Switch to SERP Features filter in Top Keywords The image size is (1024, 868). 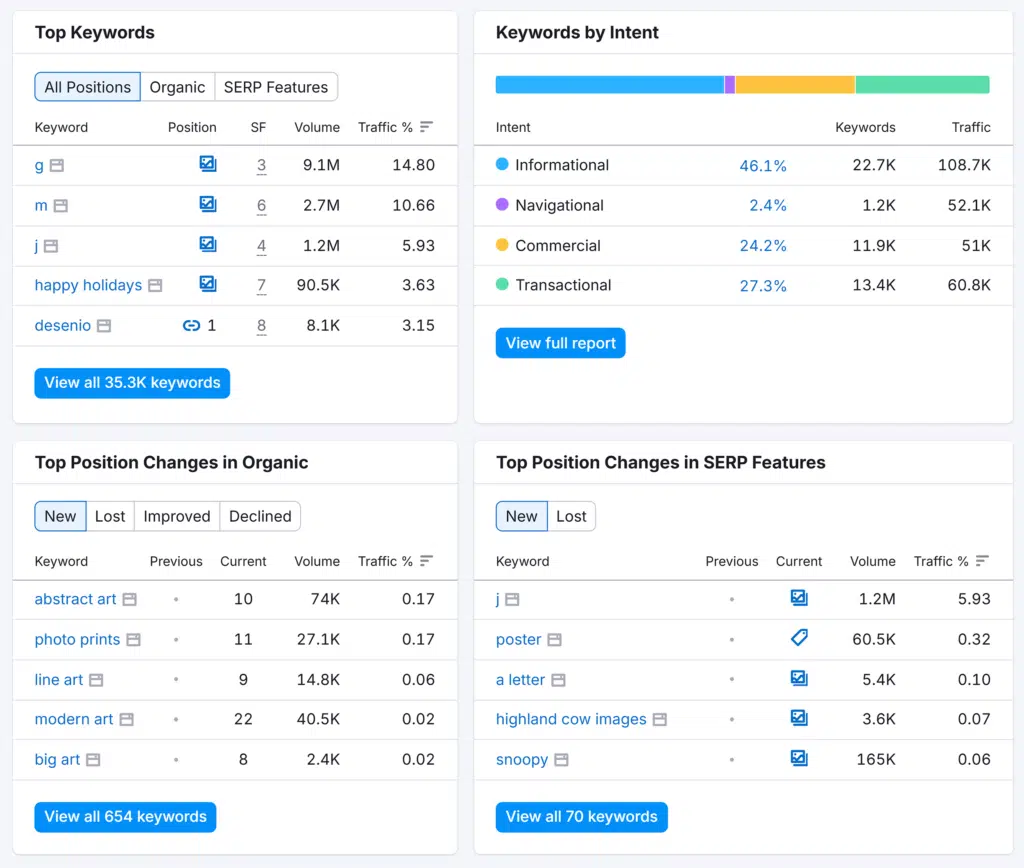(276, 87)
